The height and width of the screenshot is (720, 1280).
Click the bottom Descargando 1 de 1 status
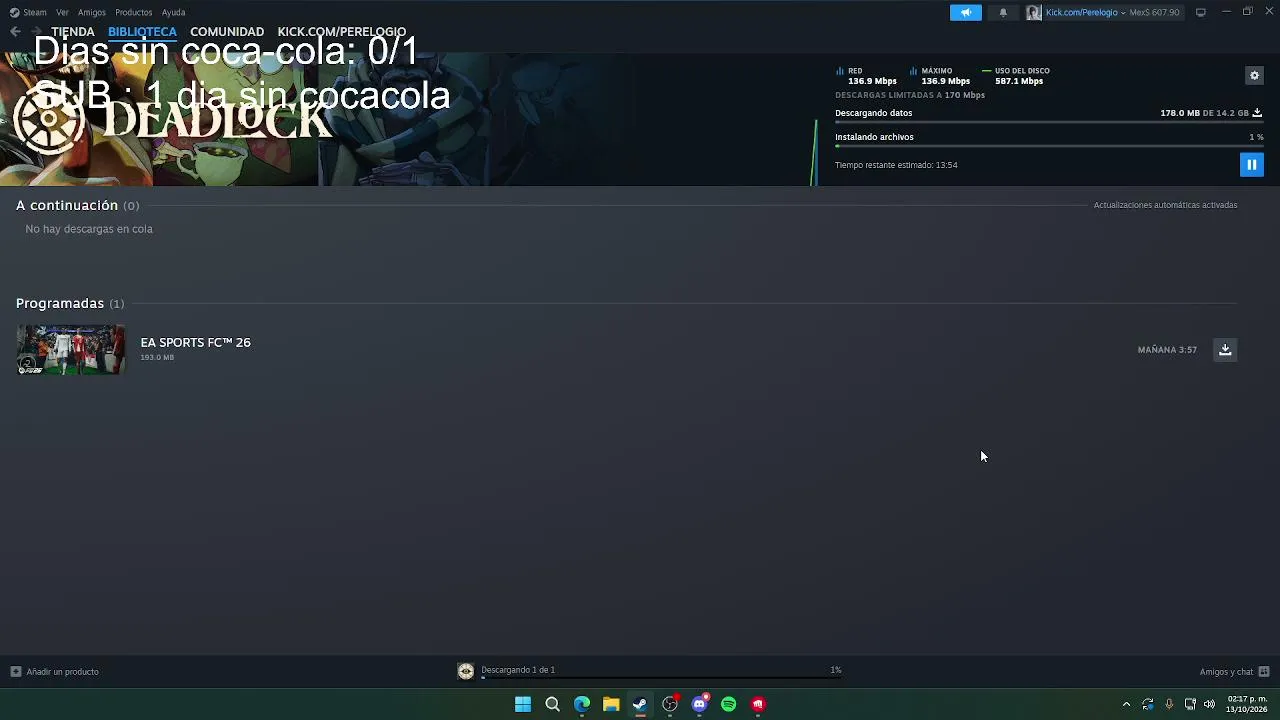click(x=518, y=670)
